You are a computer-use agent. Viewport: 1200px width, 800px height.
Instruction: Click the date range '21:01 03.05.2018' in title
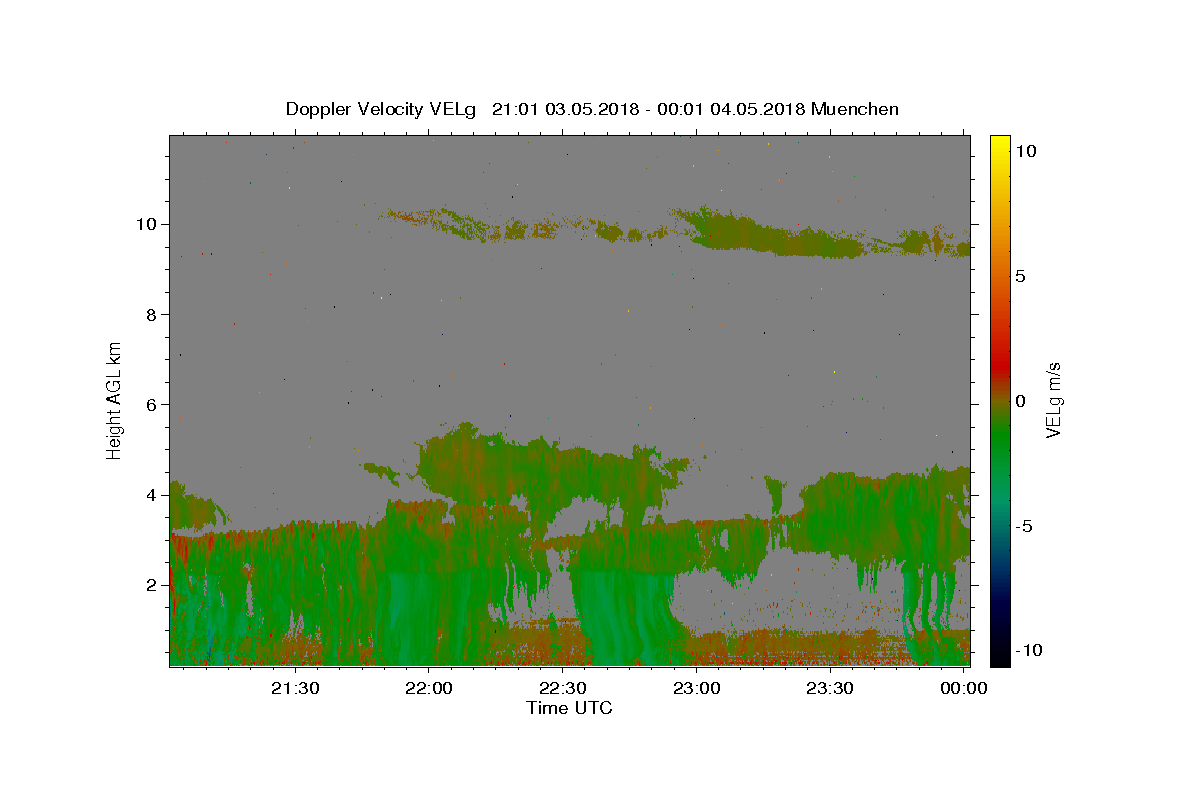(564, 109)
